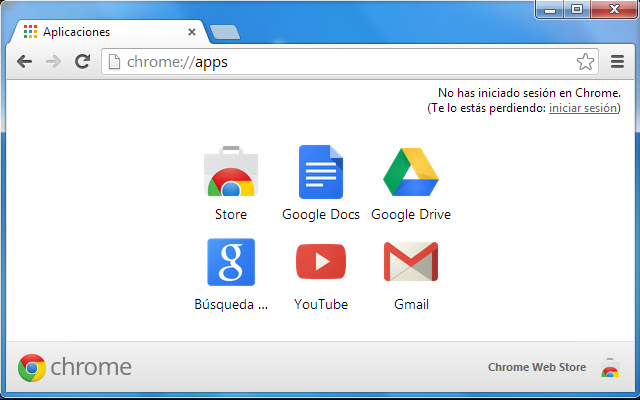Close the Chrome window
Screen dimensions: 640x400
[x=614, y=9]
